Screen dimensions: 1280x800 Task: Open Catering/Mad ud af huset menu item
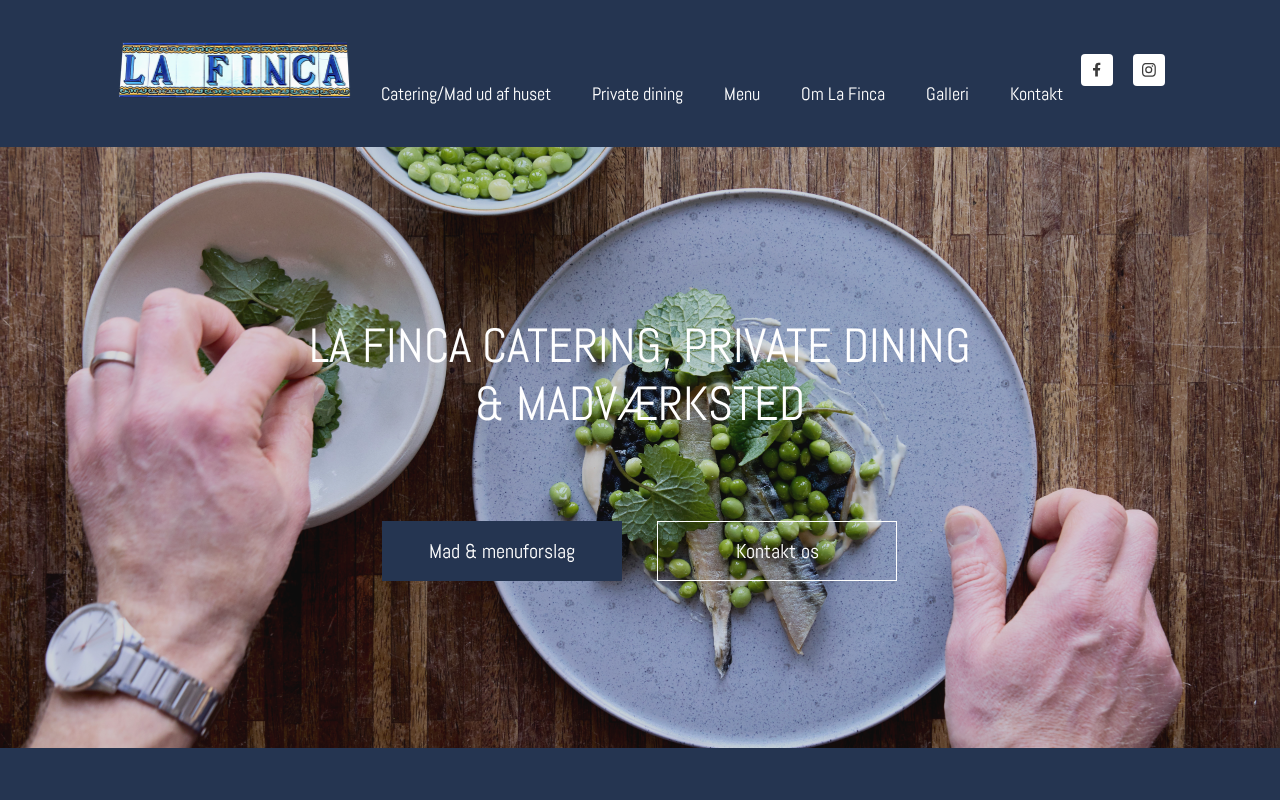coord(466,94)
